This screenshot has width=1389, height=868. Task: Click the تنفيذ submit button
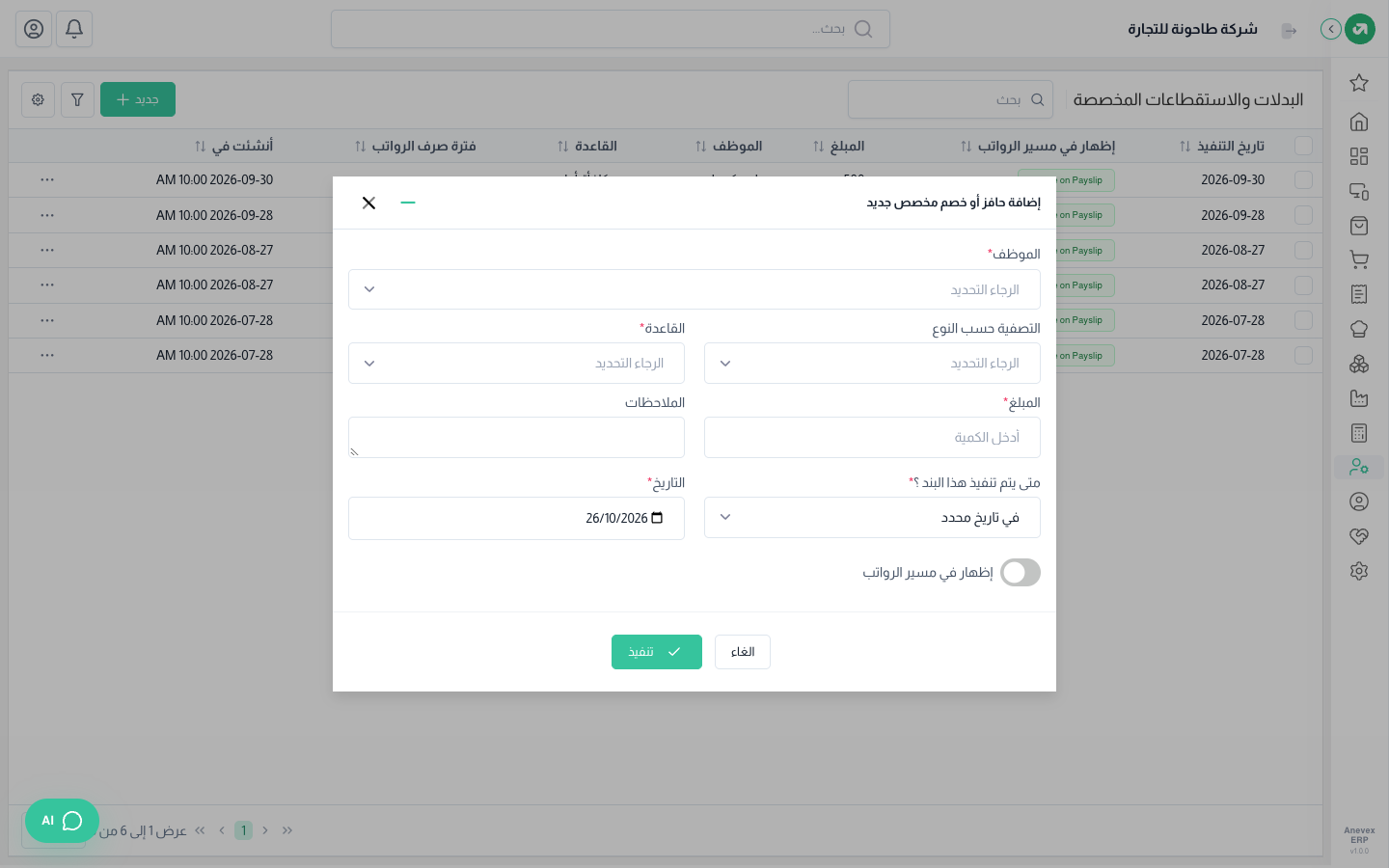point(657,652)
